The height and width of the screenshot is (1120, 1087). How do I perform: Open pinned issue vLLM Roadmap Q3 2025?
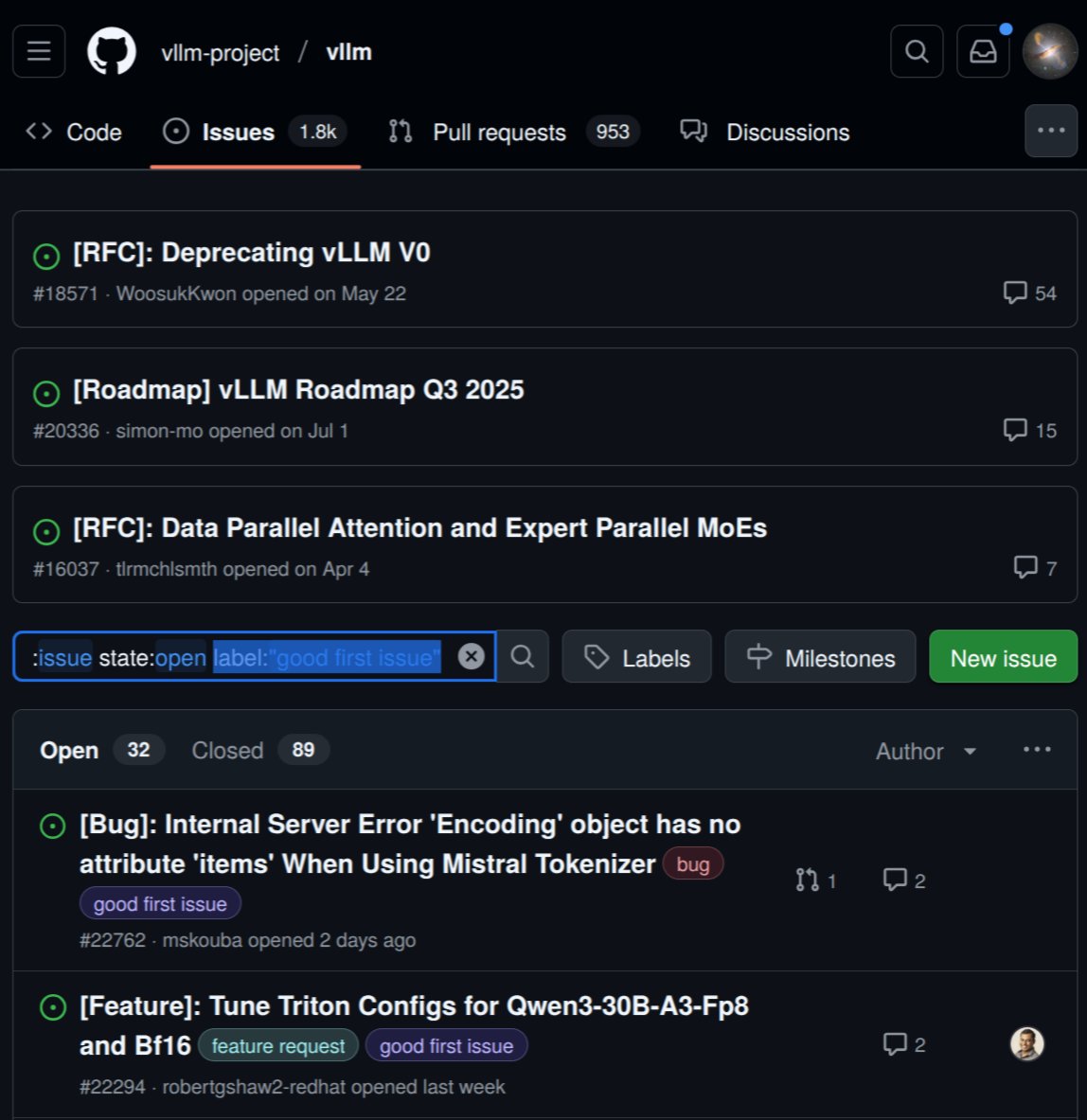298,390
